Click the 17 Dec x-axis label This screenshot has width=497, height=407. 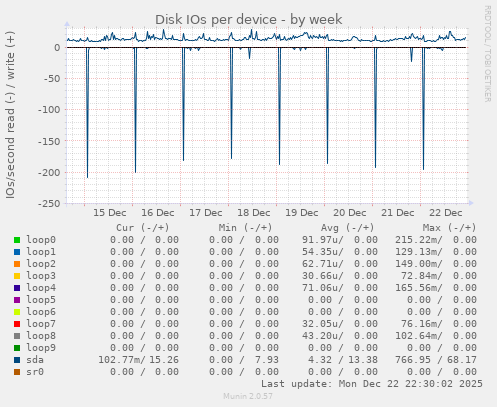pos(206,213)
